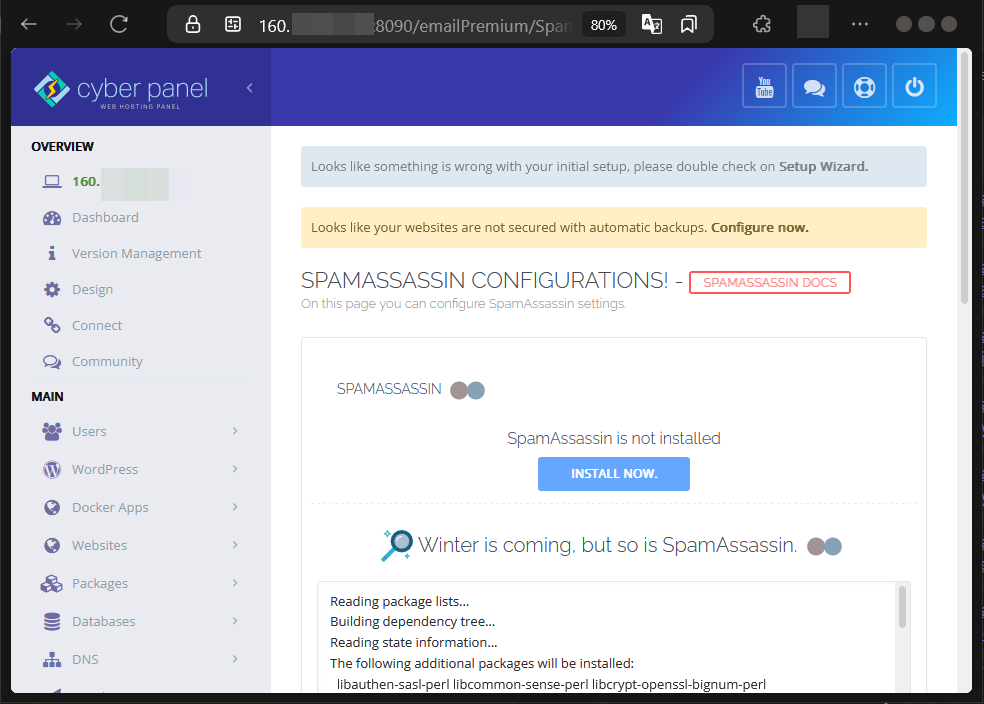Expand the Databases submenu chevron
This screenshot has height=704, width=984.
tap(235, 621)
